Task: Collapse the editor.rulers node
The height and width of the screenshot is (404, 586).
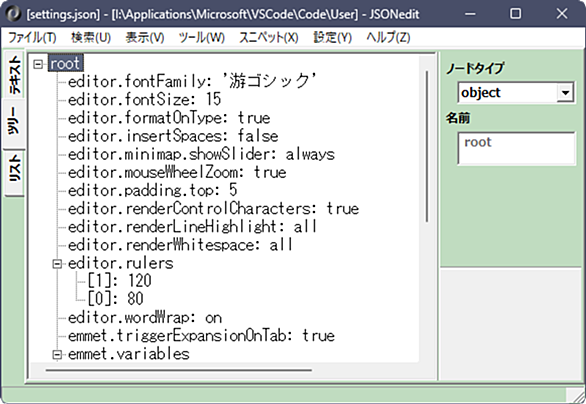Action: [57, 264]
